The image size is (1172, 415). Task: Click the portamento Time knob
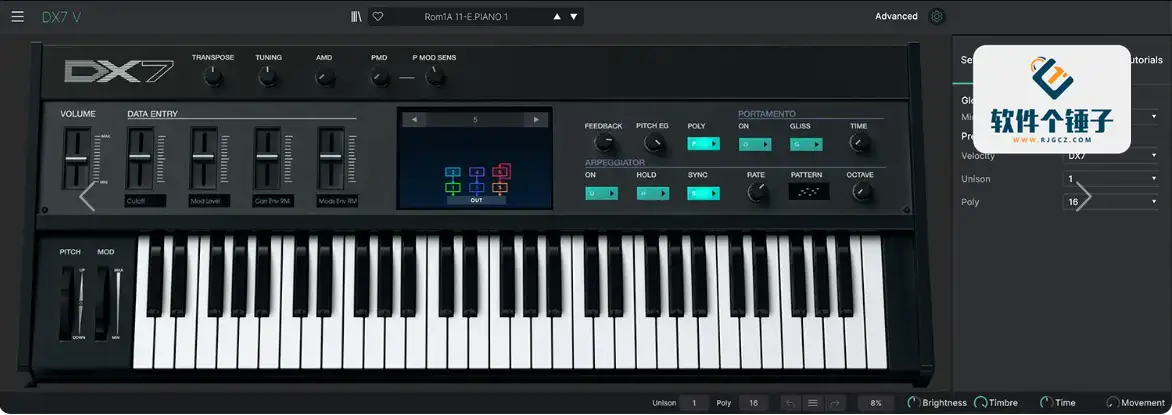point(859,143)
